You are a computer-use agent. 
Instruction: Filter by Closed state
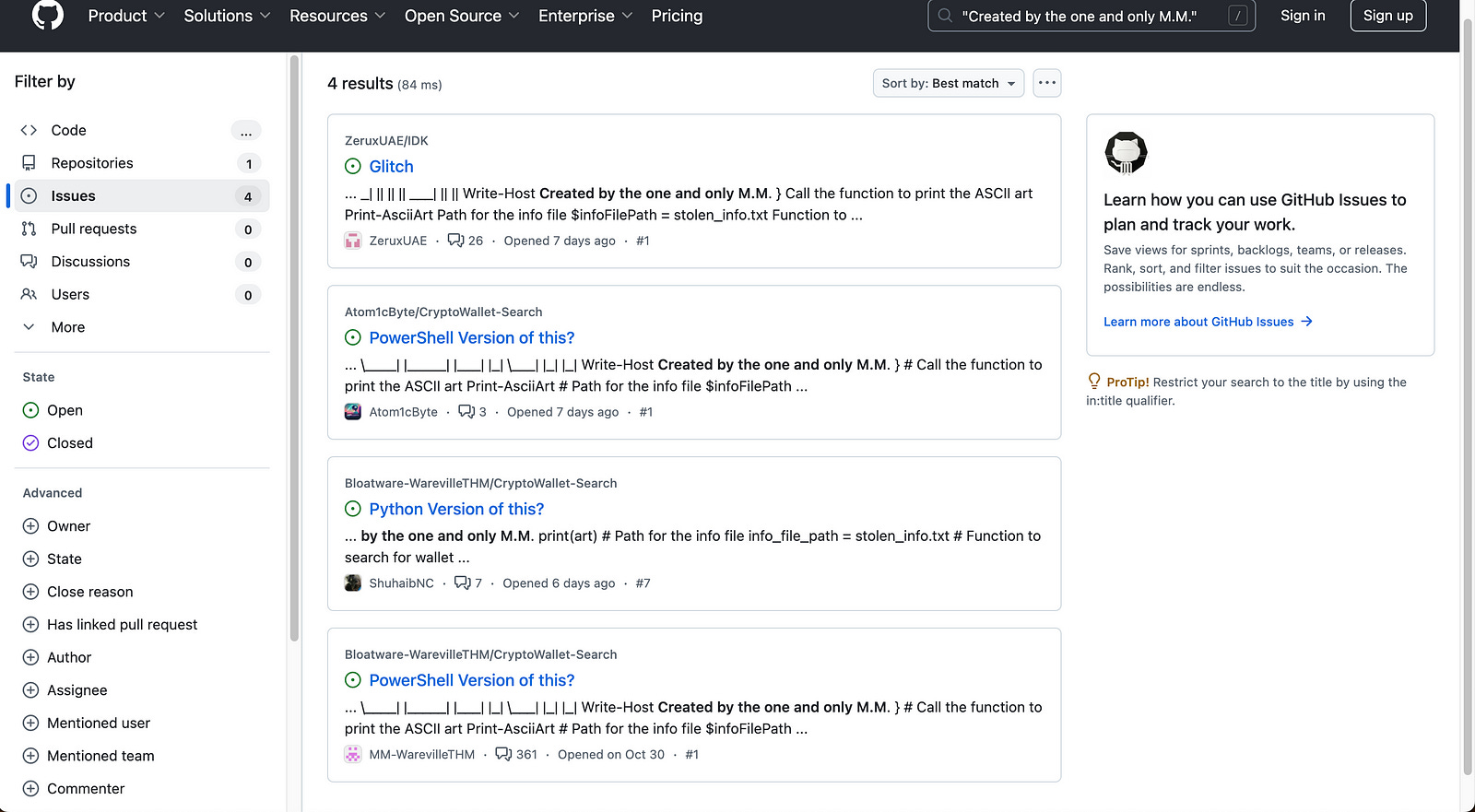tap(57, 443)
